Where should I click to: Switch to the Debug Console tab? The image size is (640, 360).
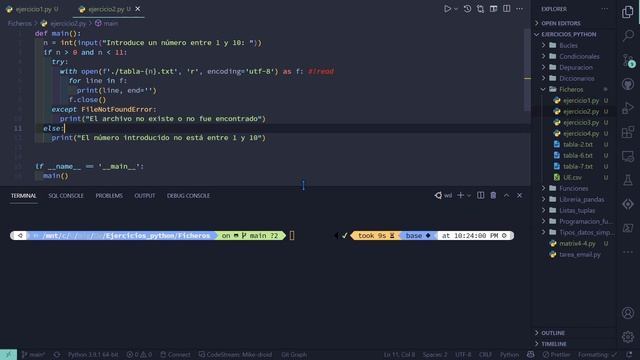pos(188,196)
